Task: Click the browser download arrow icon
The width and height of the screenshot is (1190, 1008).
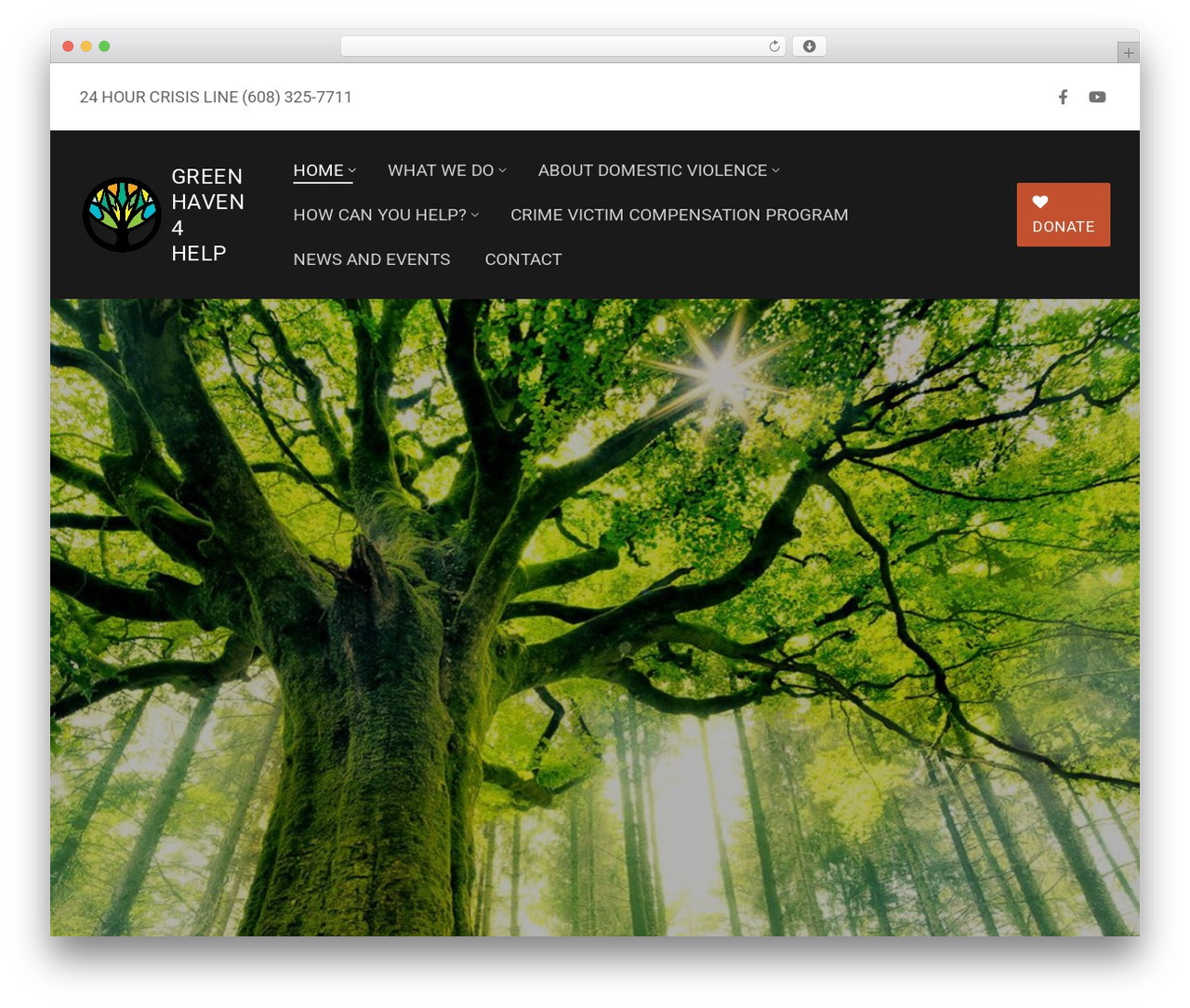Action: coord(809,46)
